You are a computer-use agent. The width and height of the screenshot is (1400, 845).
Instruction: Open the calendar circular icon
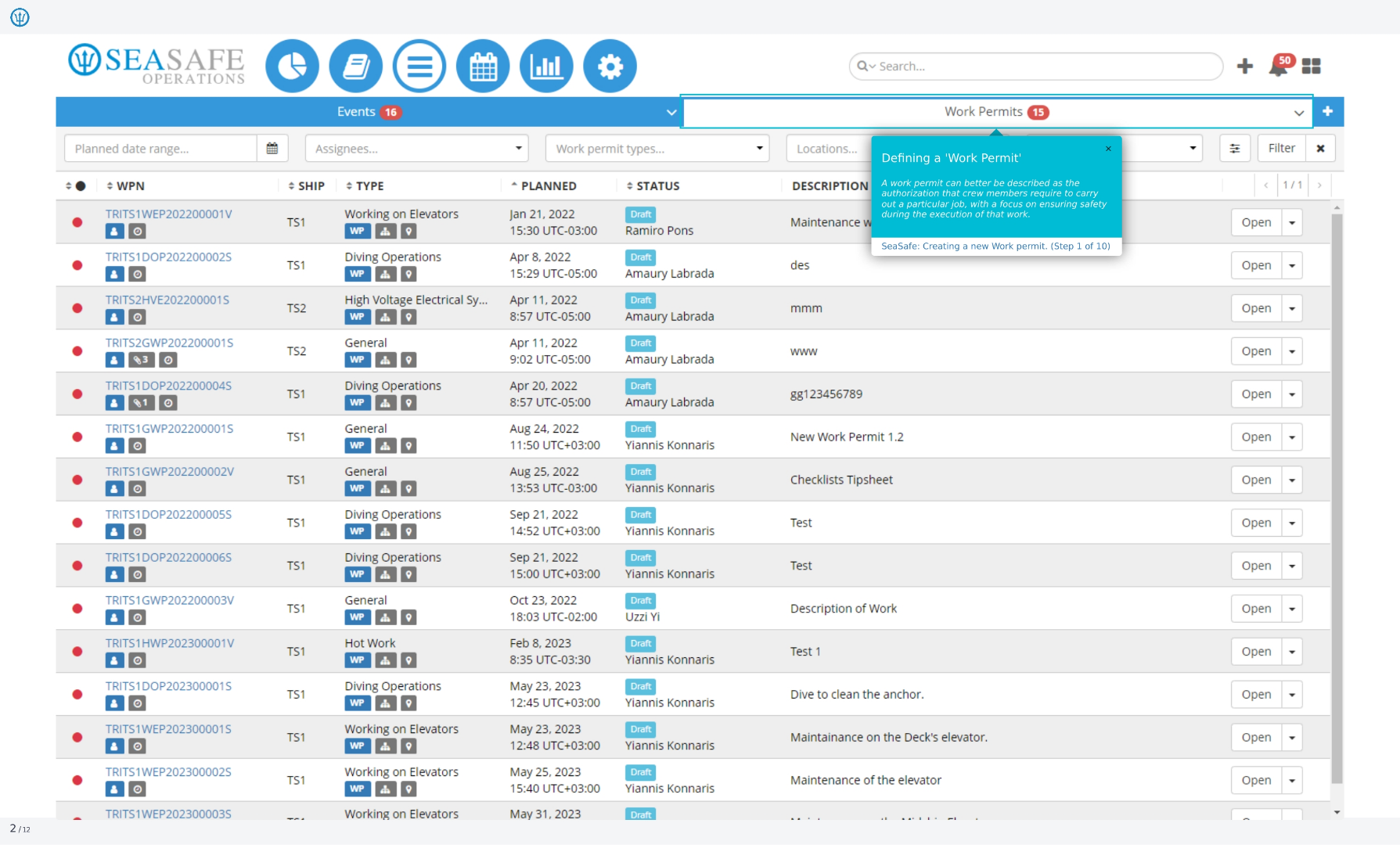tap(483, 67)
